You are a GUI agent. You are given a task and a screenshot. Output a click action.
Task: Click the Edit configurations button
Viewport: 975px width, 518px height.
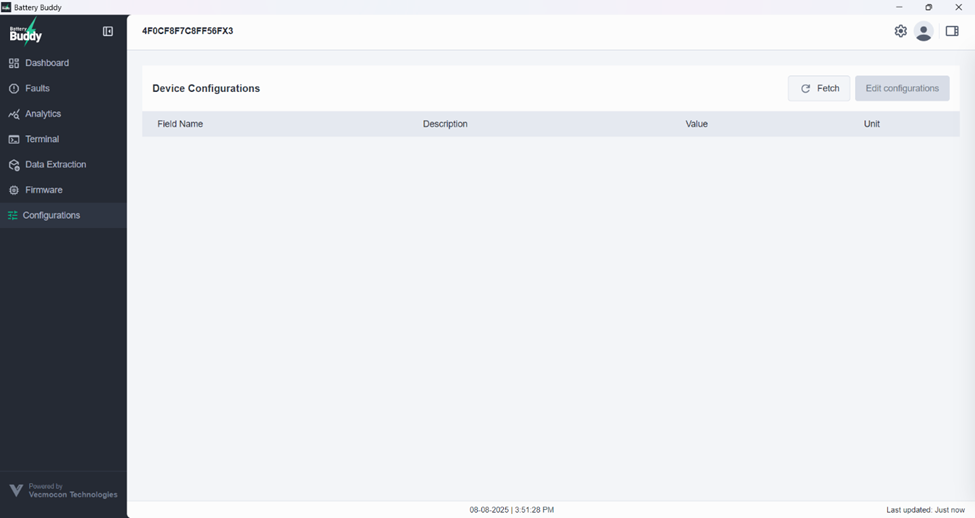click(x=902, y=88)
